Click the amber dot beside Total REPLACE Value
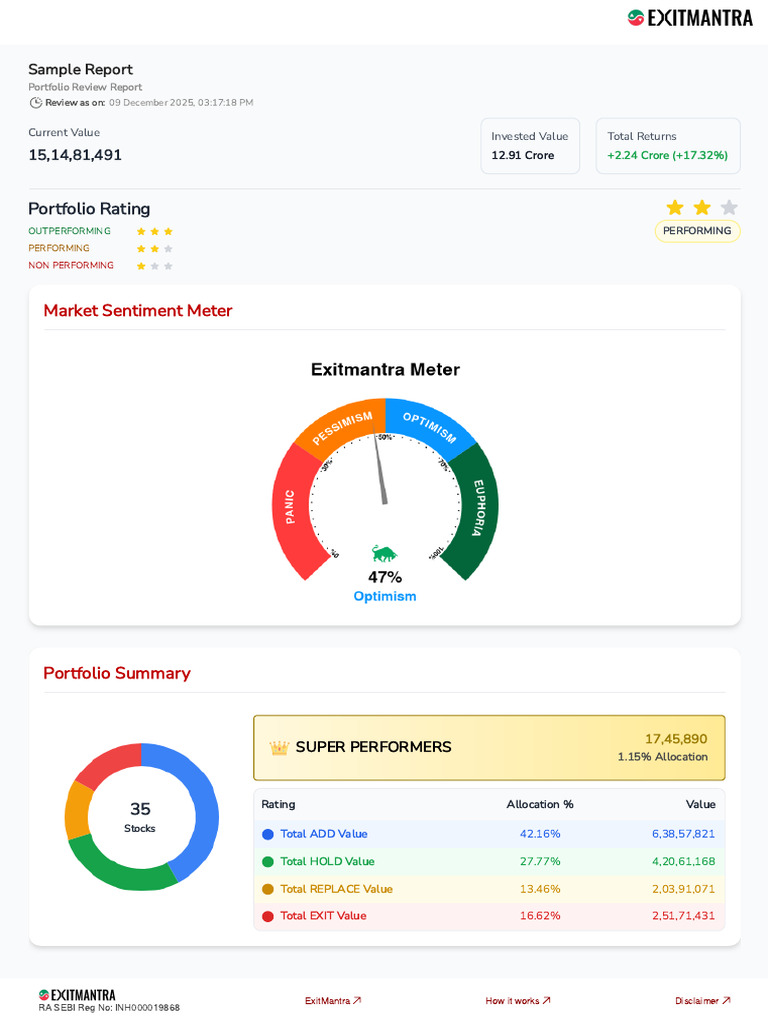 [x=267, y=889]
